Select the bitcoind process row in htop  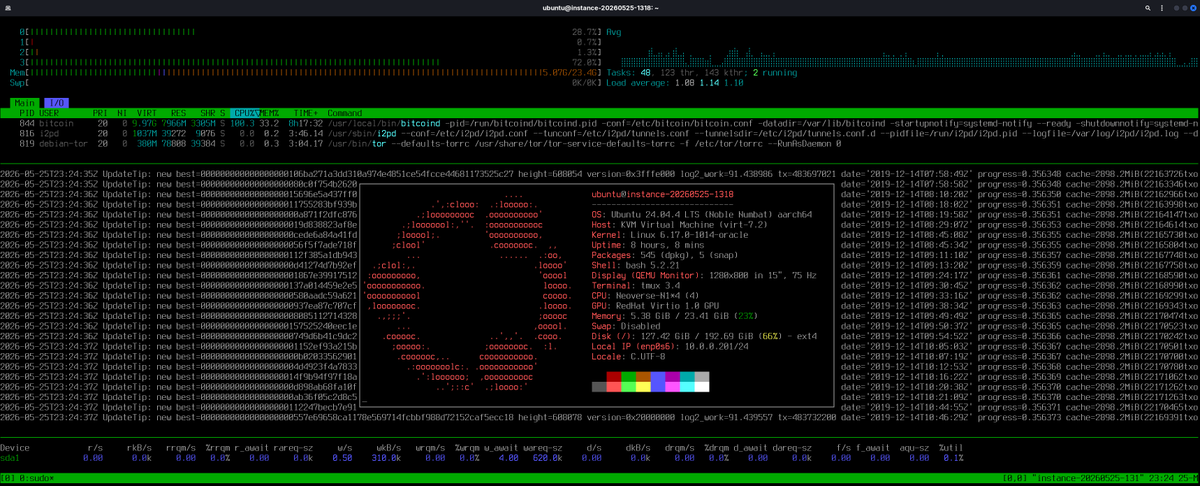[x=600, y=123]
